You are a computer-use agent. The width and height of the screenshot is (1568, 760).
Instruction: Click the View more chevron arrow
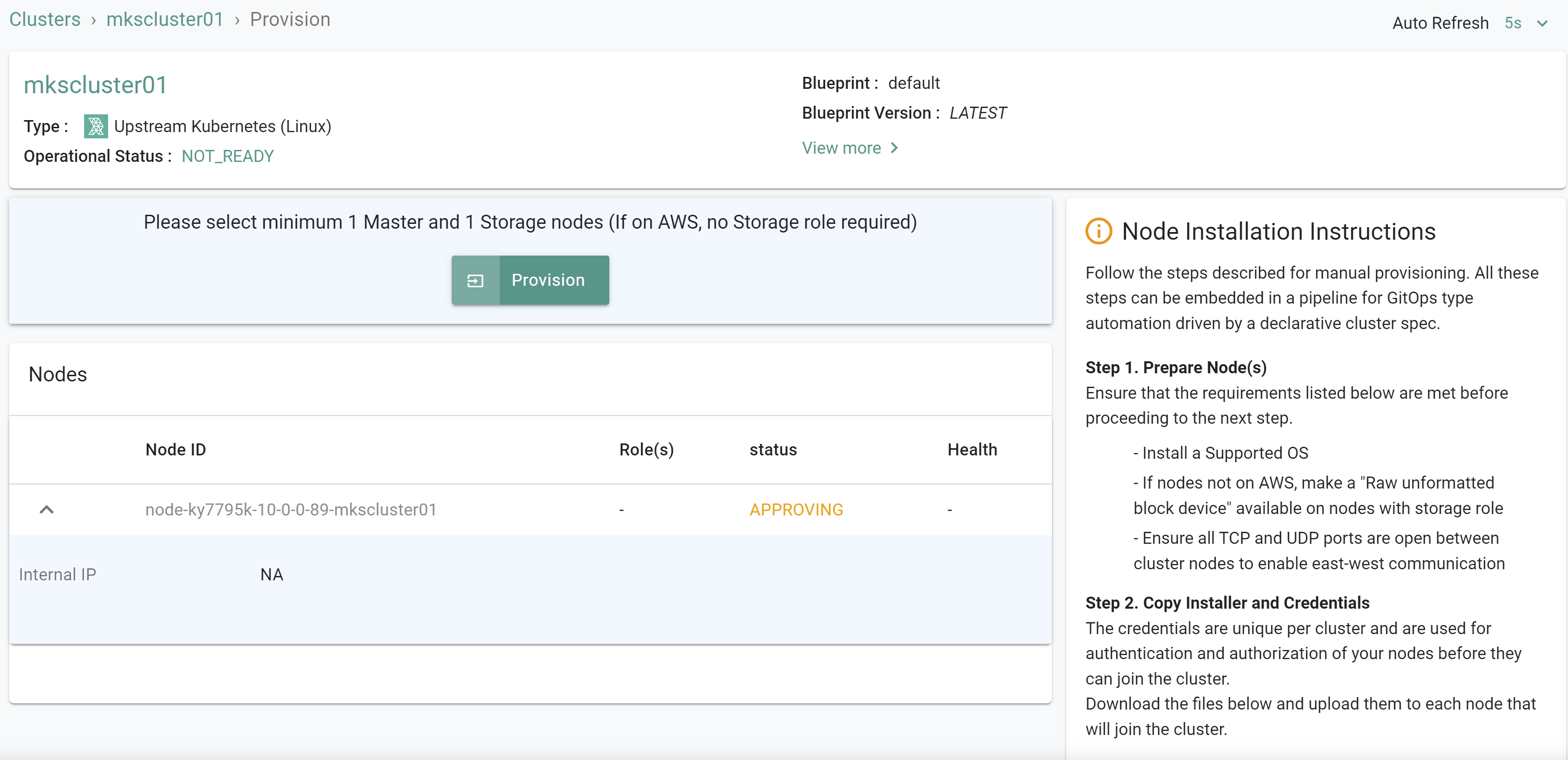point(894,148)
